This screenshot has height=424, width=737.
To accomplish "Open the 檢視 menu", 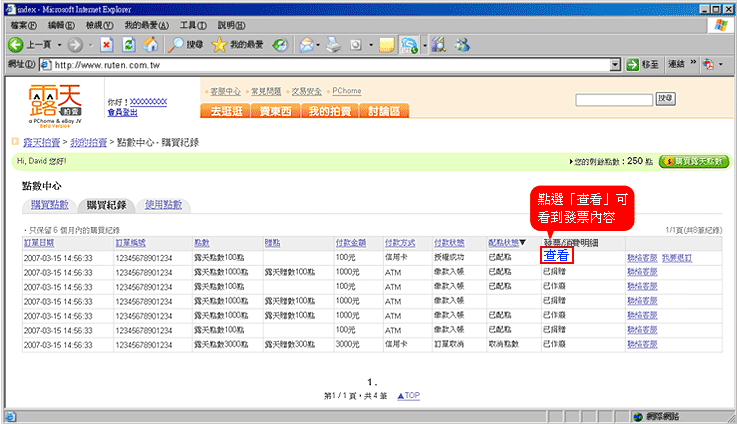I will [97, 24].
